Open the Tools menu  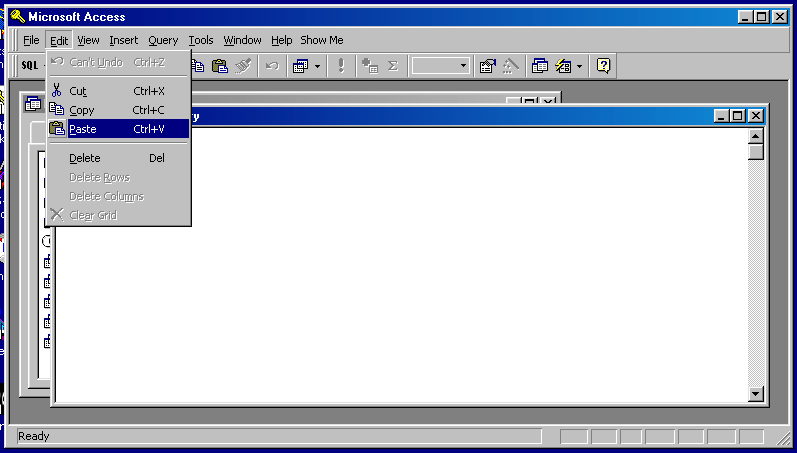(x=201, y=40)
